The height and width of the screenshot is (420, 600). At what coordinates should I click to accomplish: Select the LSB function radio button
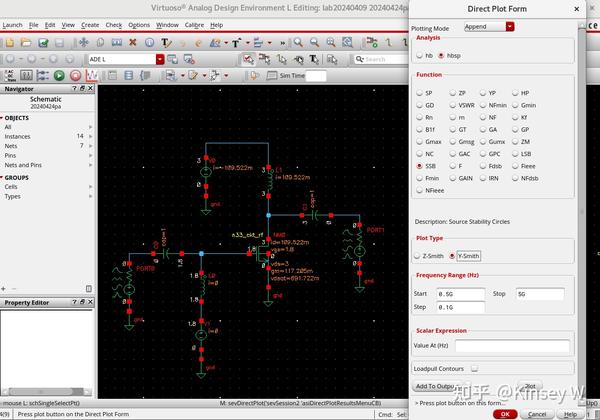(x=515, y=154)
